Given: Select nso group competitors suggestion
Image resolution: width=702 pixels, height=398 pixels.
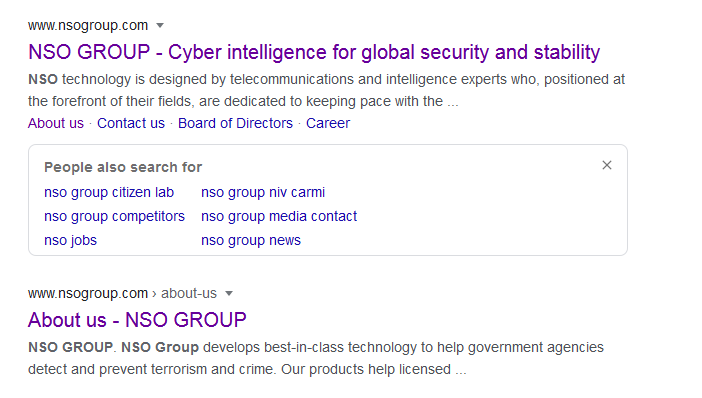Looking at the screenshot, I should coord(114,217).
